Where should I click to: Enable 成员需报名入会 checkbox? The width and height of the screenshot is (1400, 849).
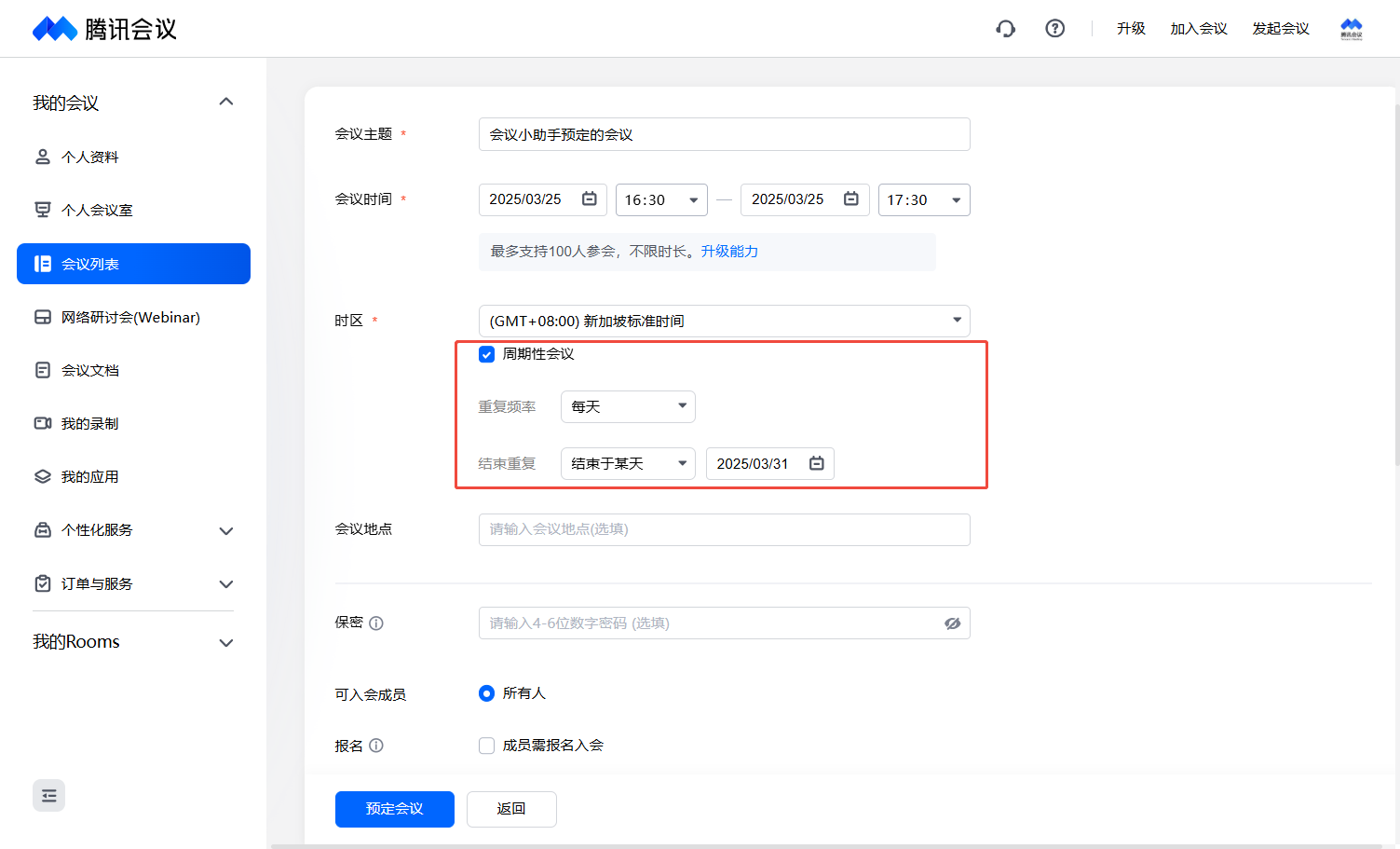pos(486,746)
